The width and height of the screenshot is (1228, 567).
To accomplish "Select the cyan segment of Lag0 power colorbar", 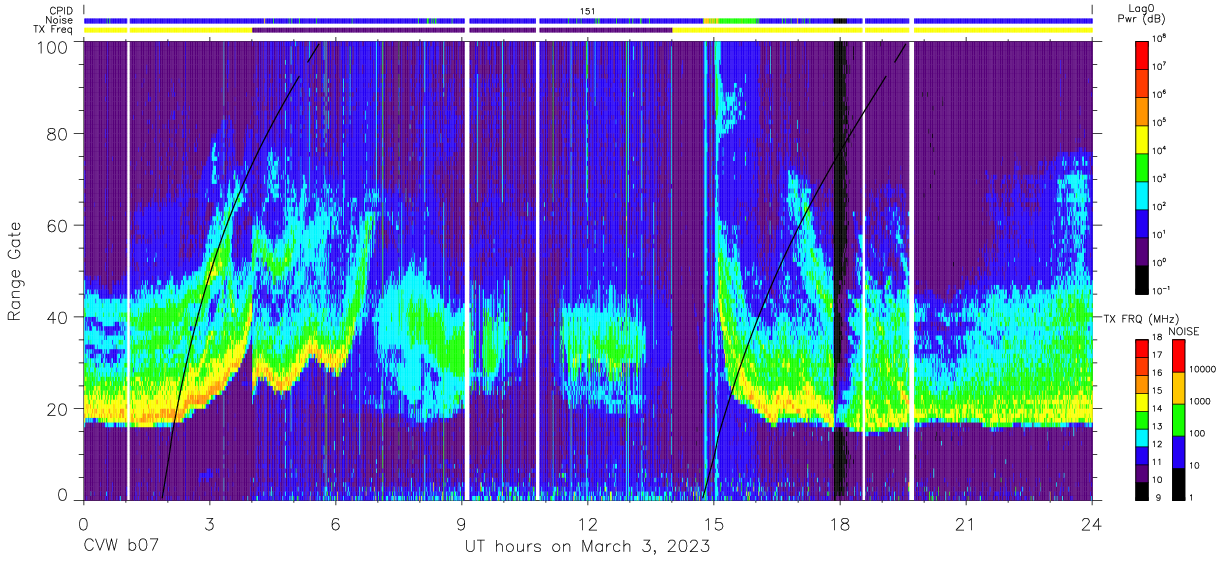I will point(1143,194).
